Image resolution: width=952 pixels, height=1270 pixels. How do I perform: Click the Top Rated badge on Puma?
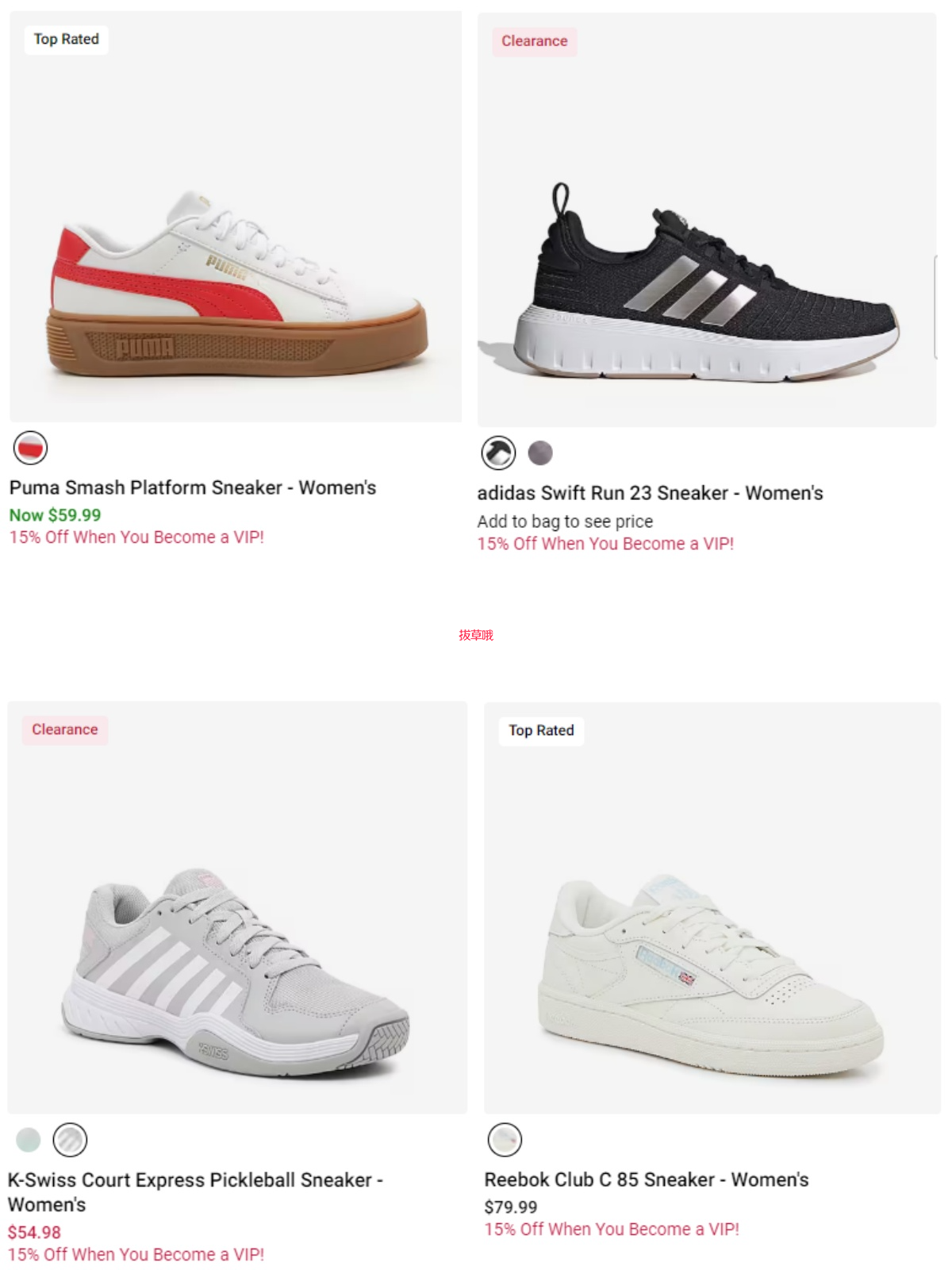click(67, 39)
